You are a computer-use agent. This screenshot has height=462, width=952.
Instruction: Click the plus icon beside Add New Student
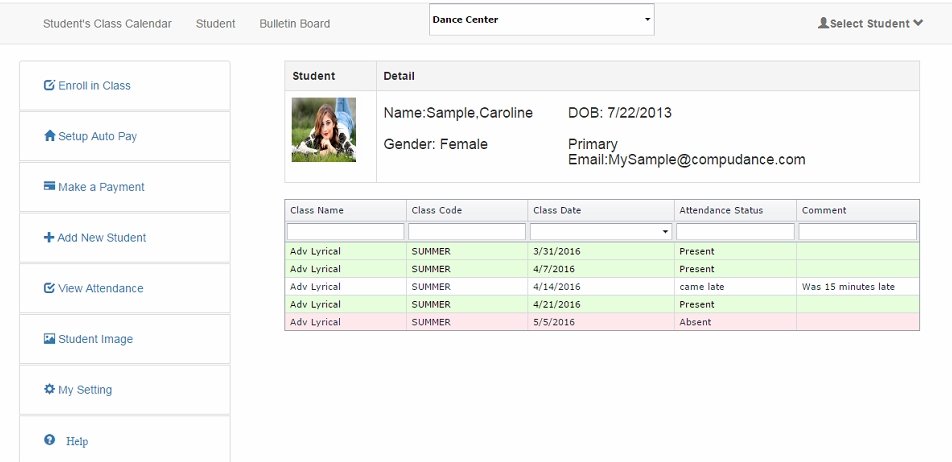49,237
